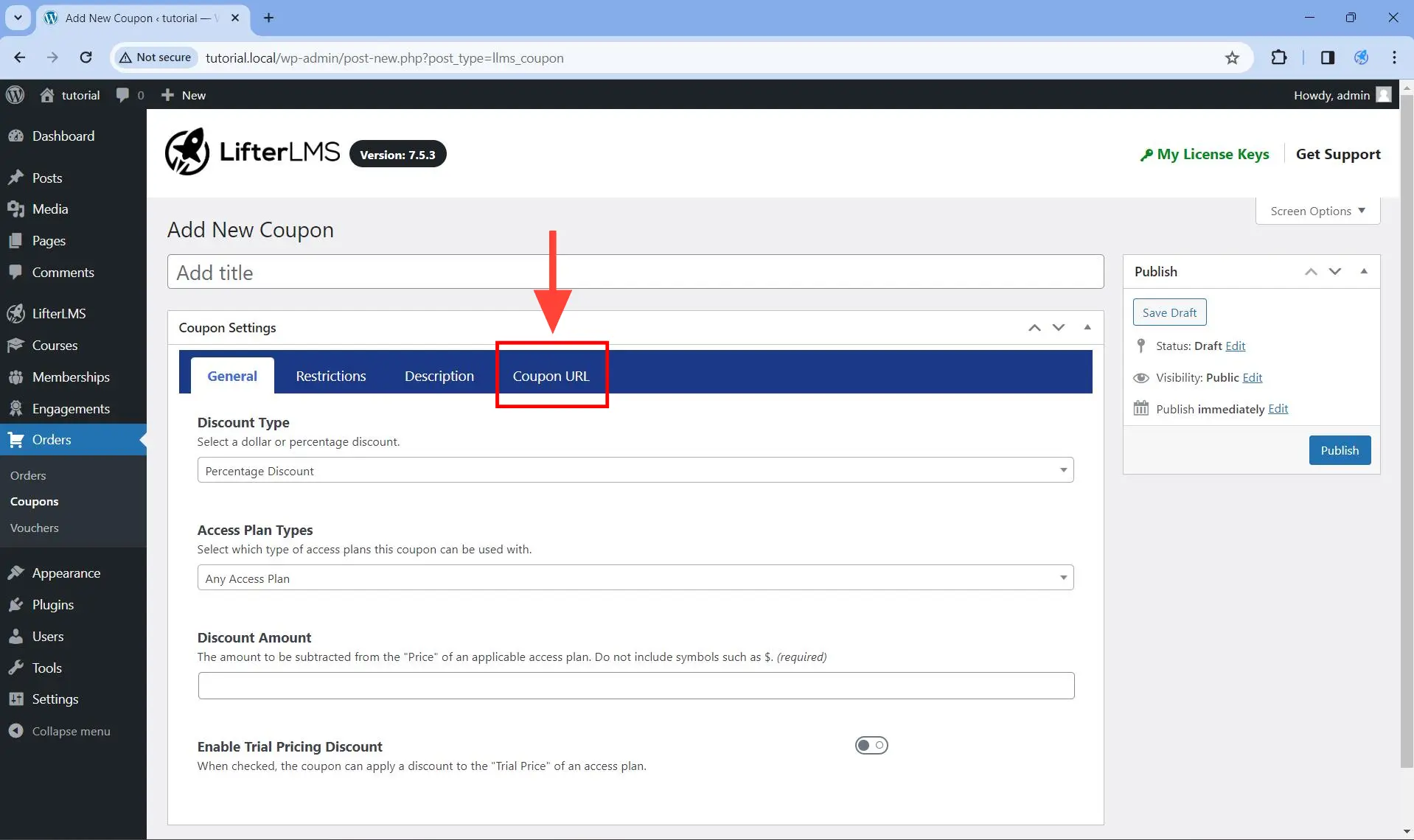Click the Users icon in sidebar
This screenshot has width=1414, height=840.
pos(15,637)
